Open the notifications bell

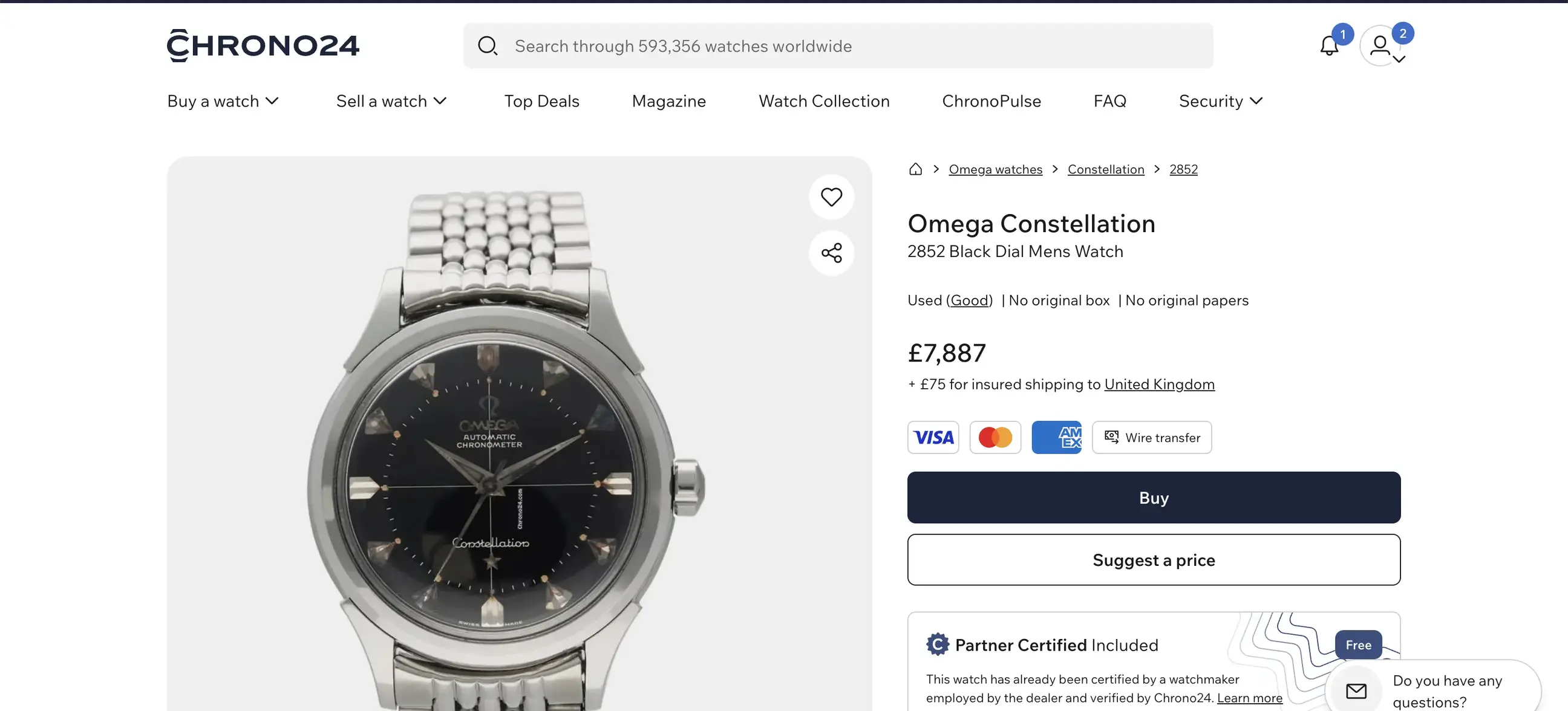(x=1329, y=45)
